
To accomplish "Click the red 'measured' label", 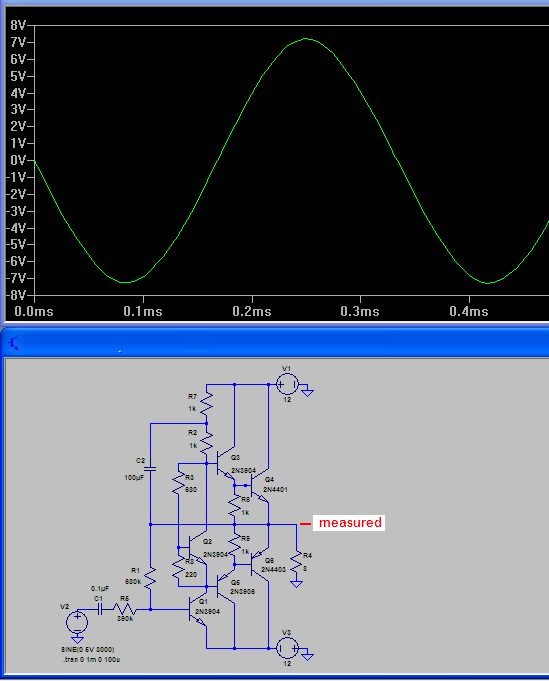I will click(x=350, y=522).
